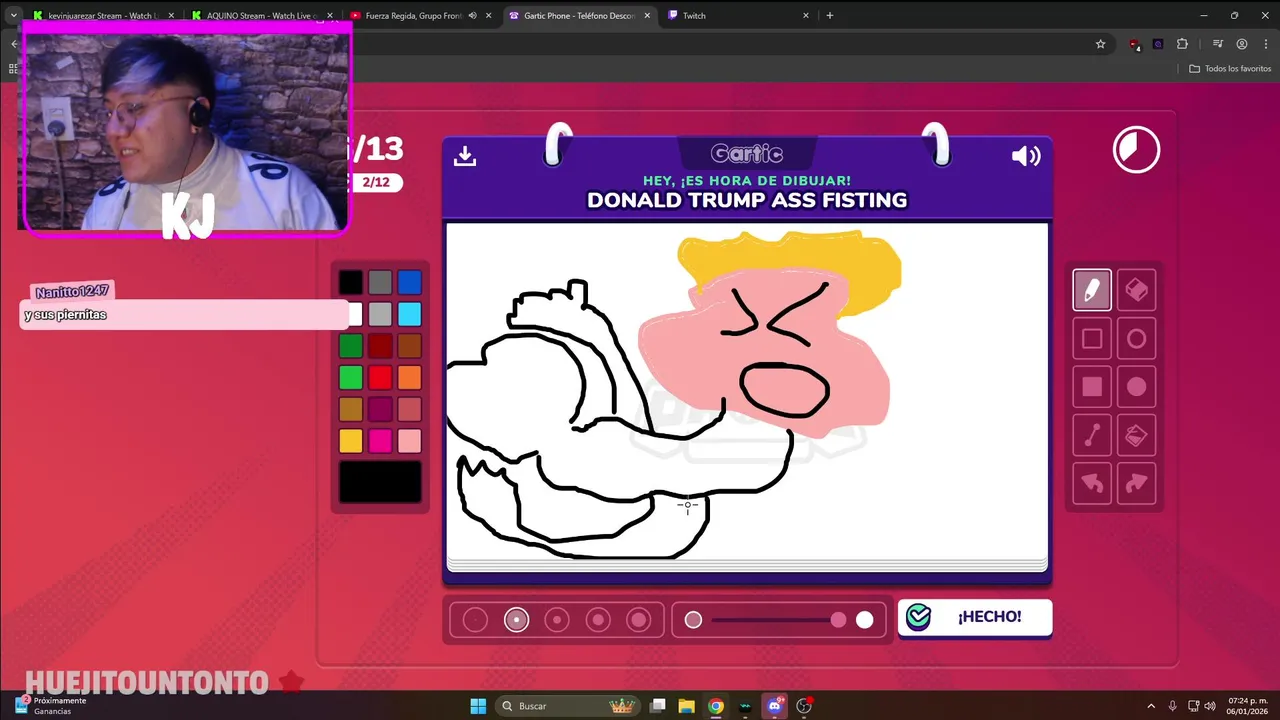Select the fourth brush size
This screenshot has width=1280, height=720.
(598, 620)
